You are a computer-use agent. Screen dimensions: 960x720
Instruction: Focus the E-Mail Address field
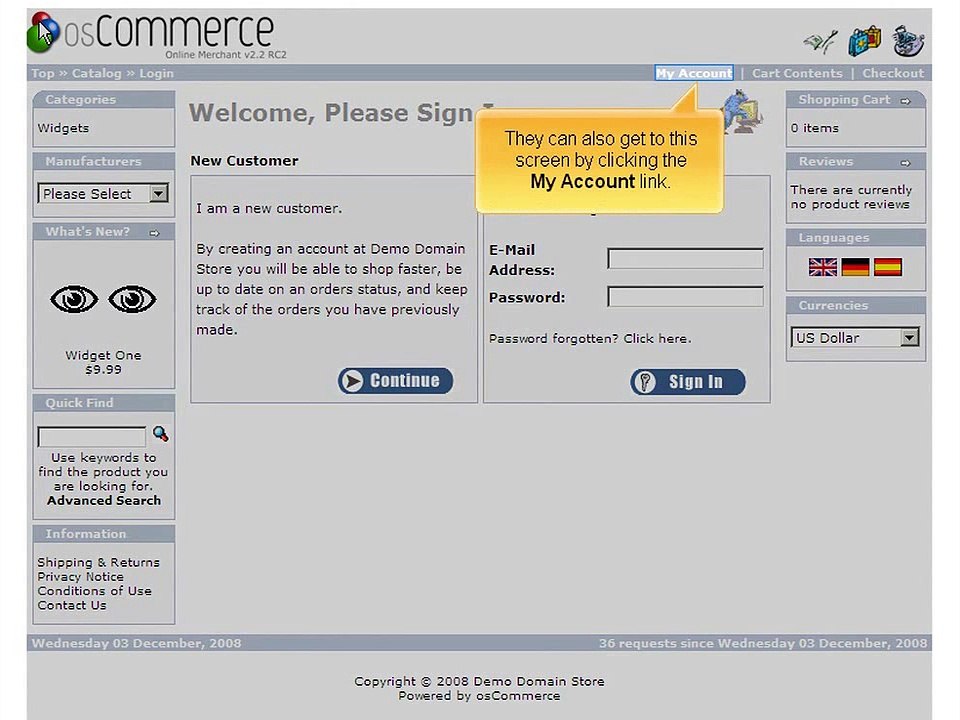click(x=685, y=258)
